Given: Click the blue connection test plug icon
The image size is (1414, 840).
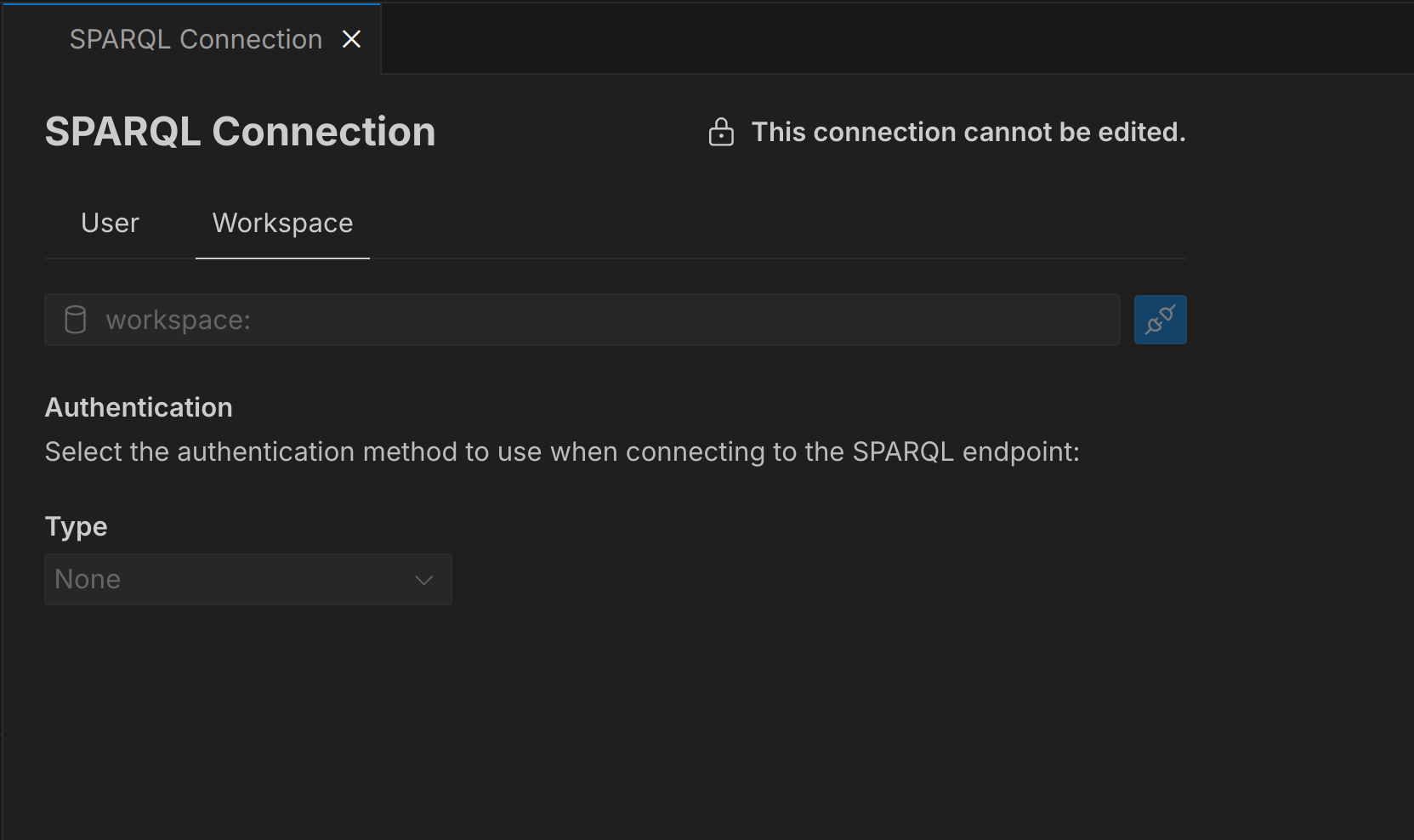Looking at the screenshot, I should pos(1160,320).
